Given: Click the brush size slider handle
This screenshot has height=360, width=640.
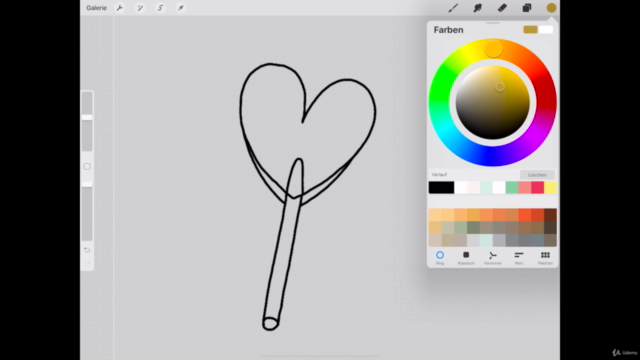Looking at the screenshot, I should [x=87, y=118].
